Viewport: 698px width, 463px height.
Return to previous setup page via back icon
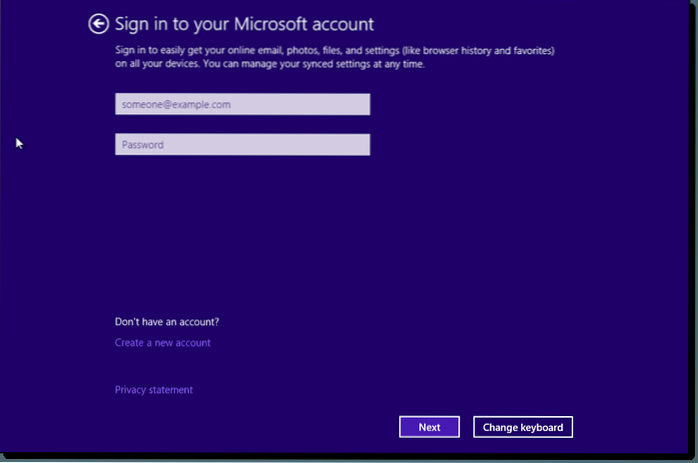tap(98, 24)
